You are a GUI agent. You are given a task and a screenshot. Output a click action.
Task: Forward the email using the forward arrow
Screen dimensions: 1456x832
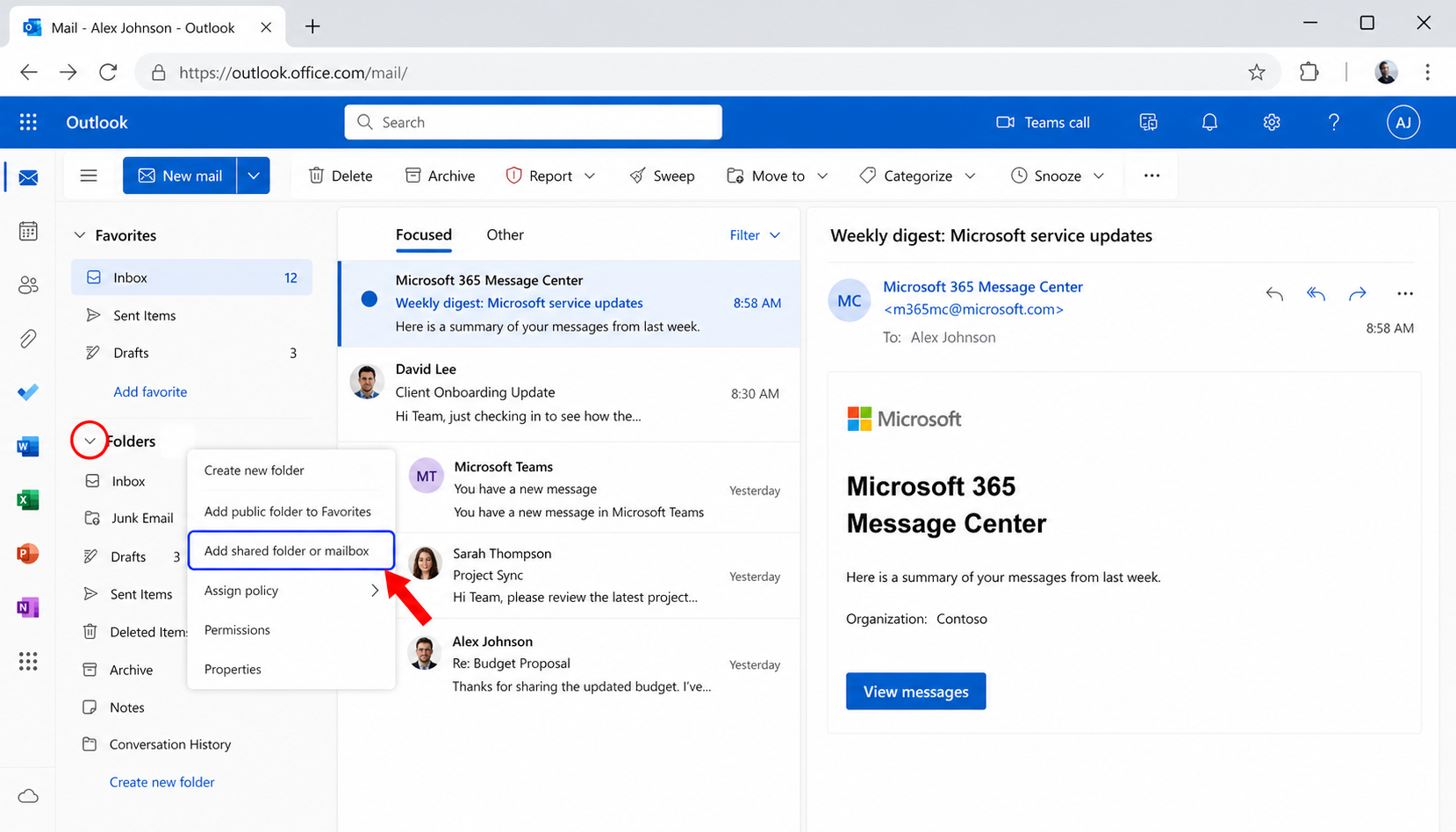(1357, 294)
